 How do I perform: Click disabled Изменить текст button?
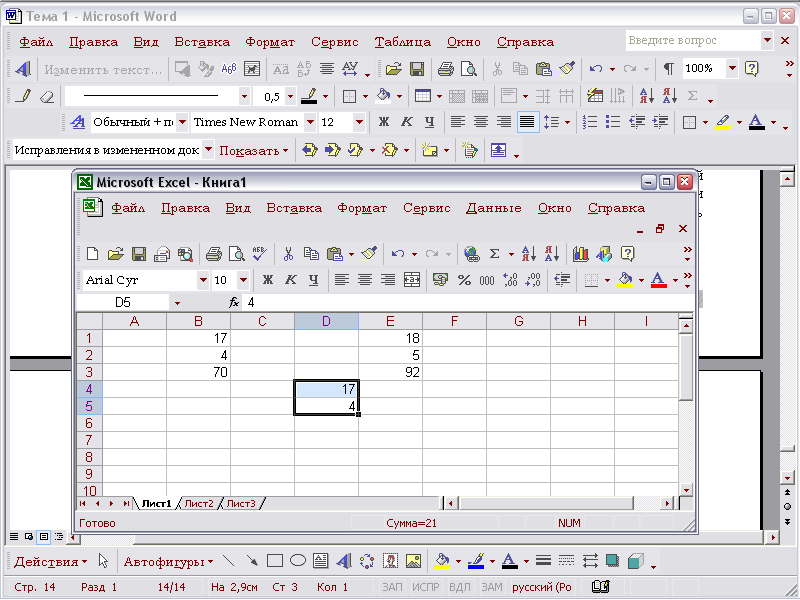pos(103,69)
